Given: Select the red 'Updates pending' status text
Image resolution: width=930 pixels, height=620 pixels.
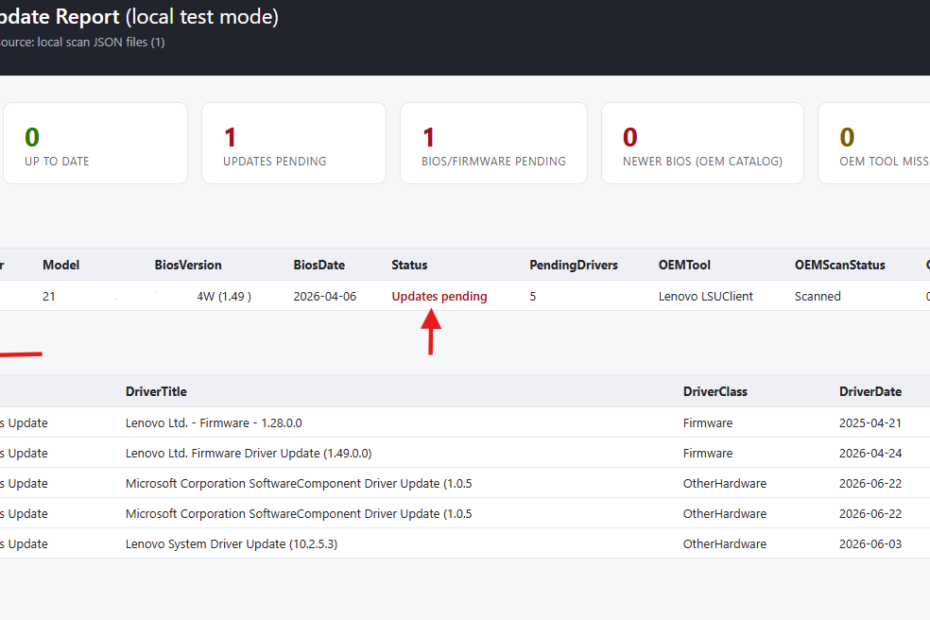Looking at the screenshot, I should tap(439, 296).
